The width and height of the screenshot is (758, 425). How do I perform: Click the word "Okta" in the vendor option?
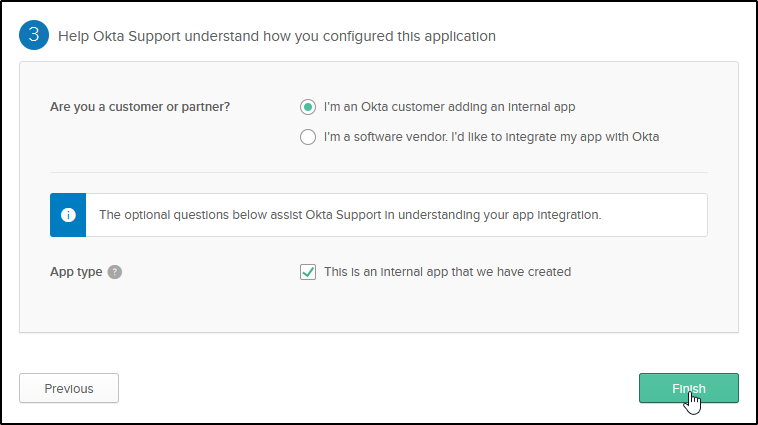pos(644,137)
